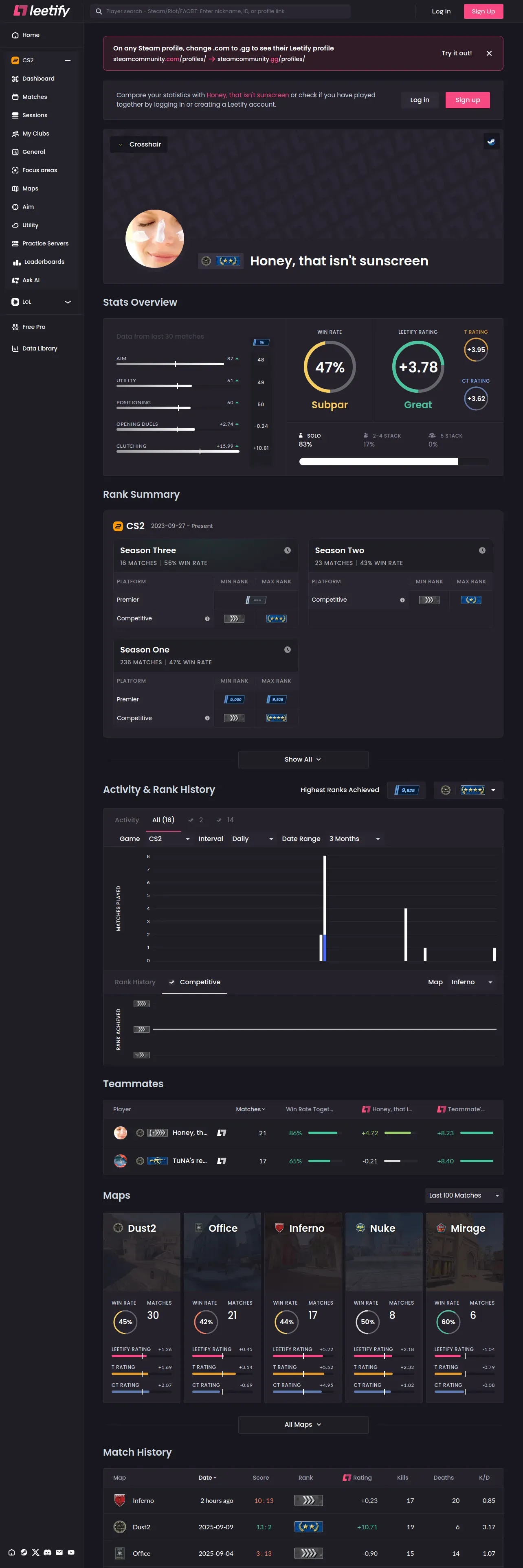Image resolution: width=523 pixels, height=1568 pixels.
Task: Collapse the CS2 sidebar section
Action: click(x=68, y=60)
